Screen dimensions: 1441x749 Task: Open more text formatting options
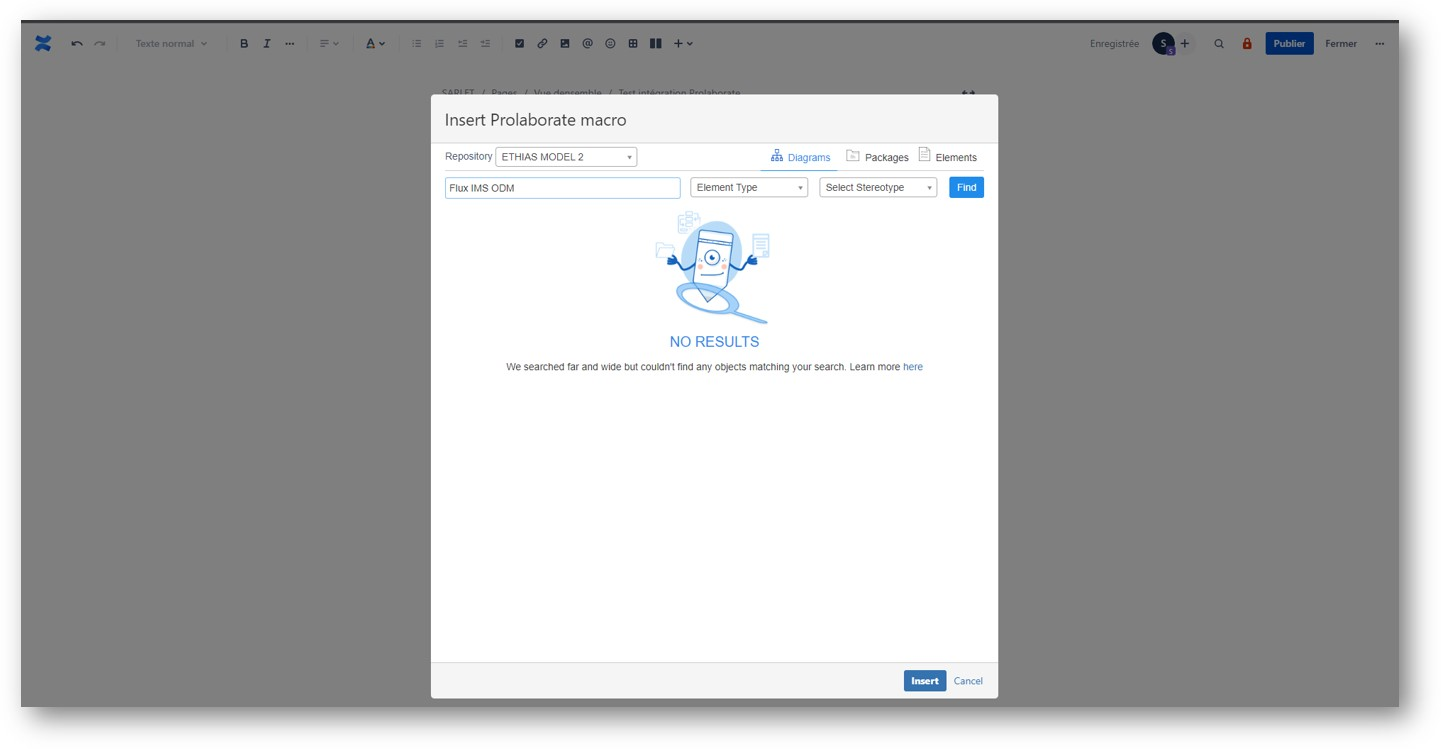point(290,44)
